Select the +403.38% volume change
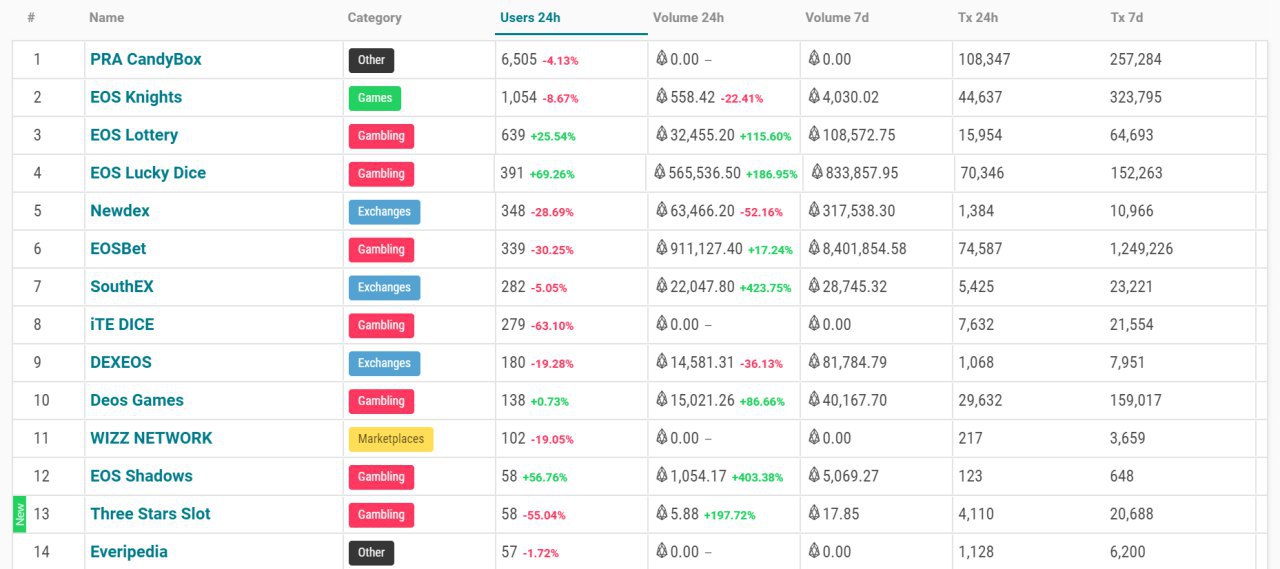1280x569 pixels. [x=757, y=478]
